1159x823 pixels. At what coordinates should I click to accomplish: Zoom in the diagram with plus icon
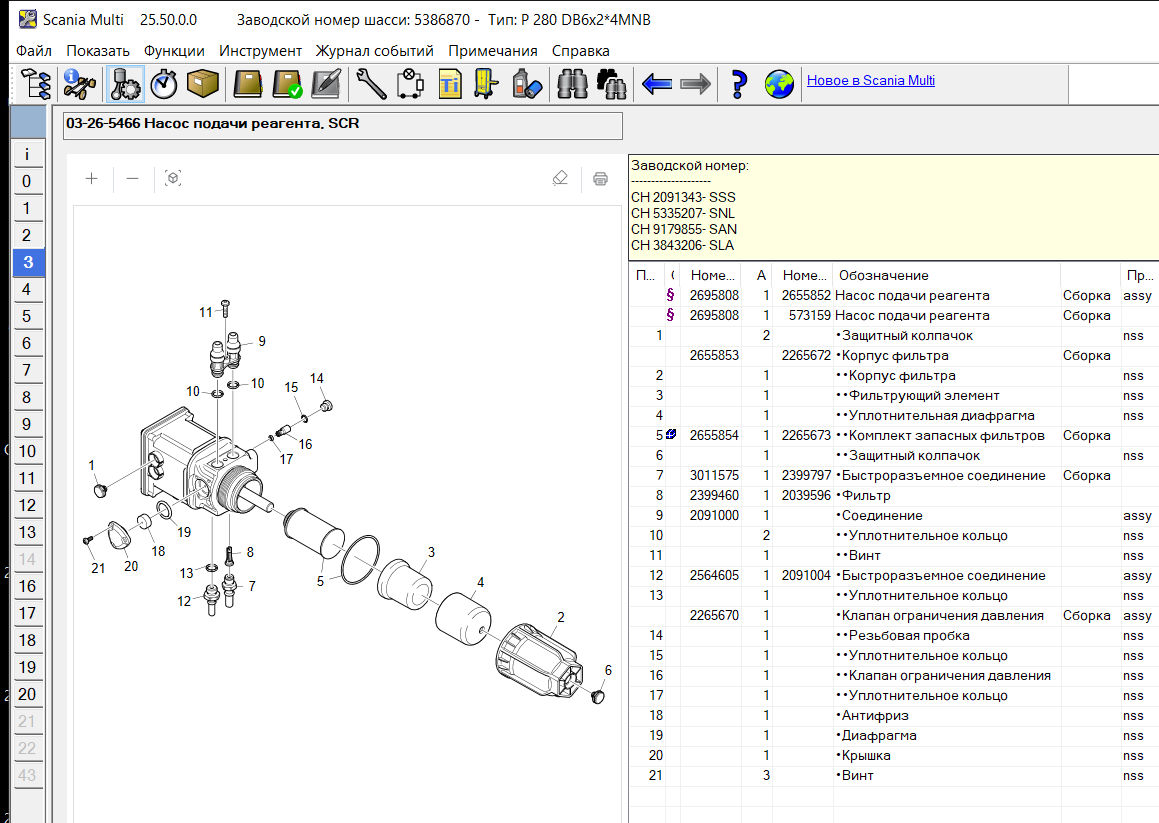[x=92, y=178]
